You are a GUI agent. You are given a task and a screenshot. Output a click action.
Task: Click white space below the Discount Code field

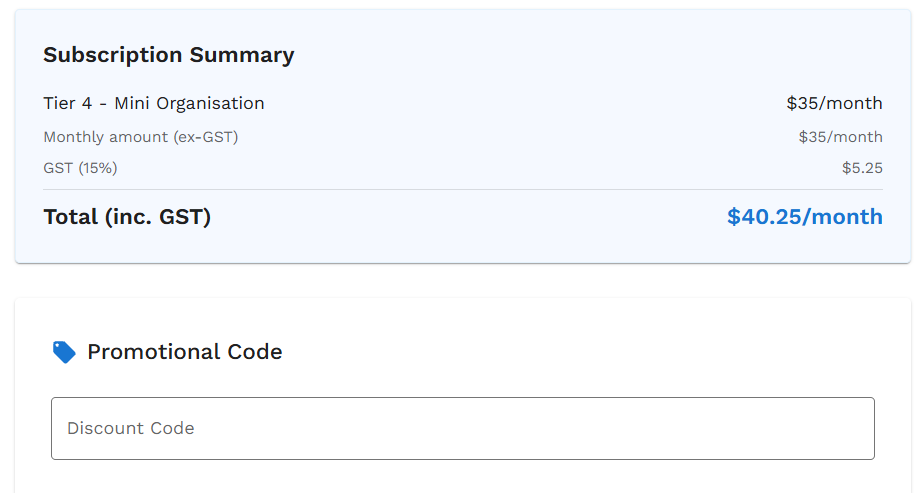[462, 477]
